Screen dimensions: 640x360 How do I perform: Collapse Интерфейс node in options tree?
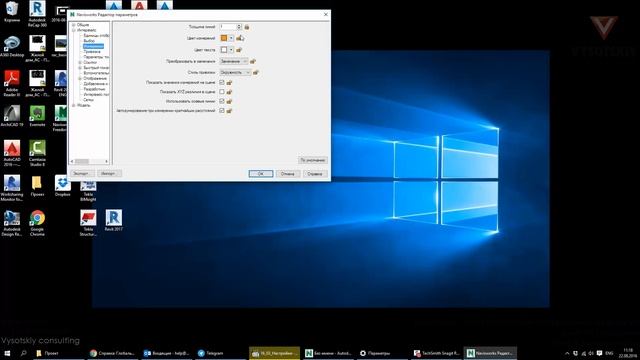click(74, 30)
